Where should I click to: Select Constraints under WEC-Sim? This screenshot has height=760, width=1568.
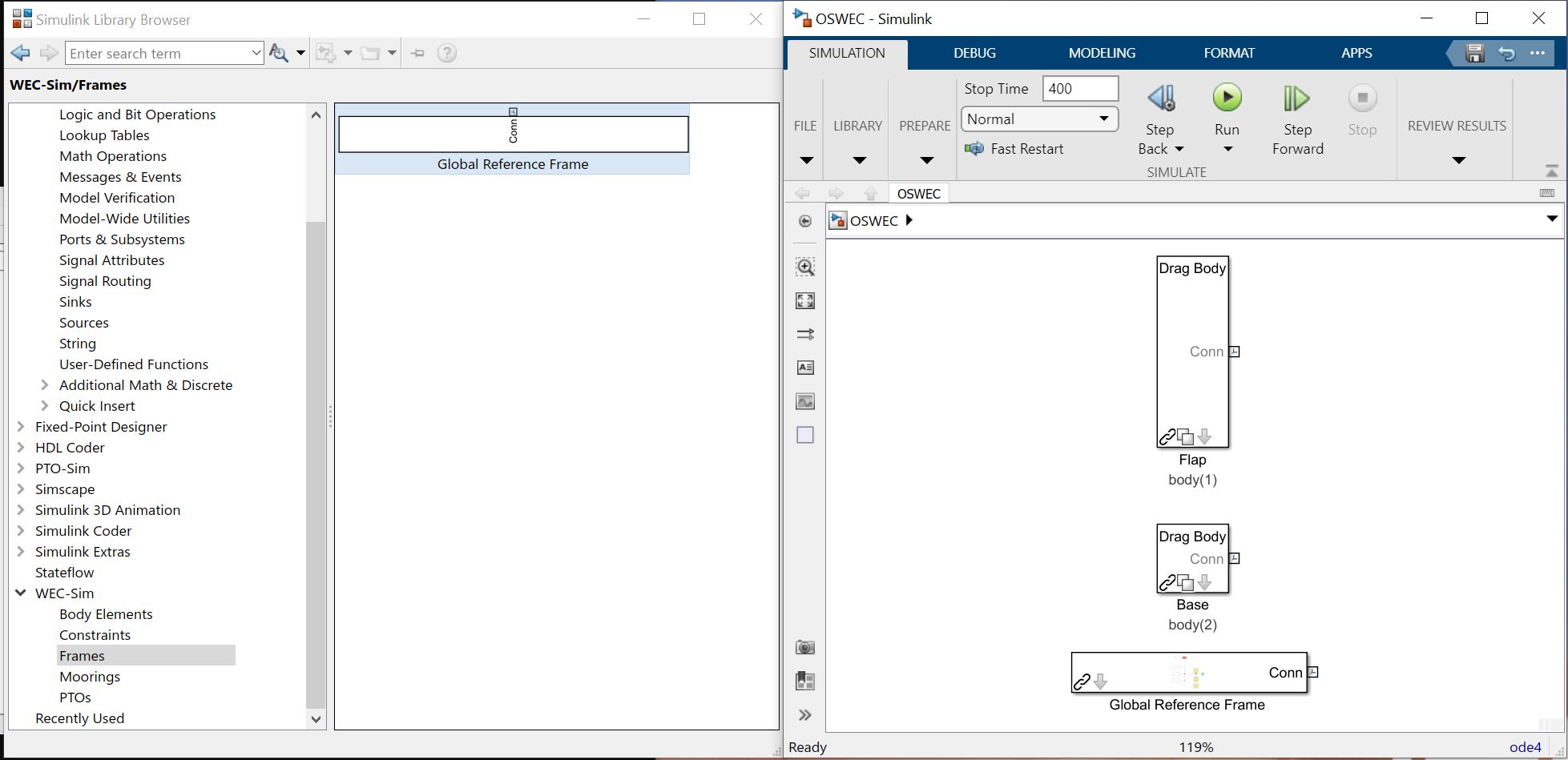point(95,635)
